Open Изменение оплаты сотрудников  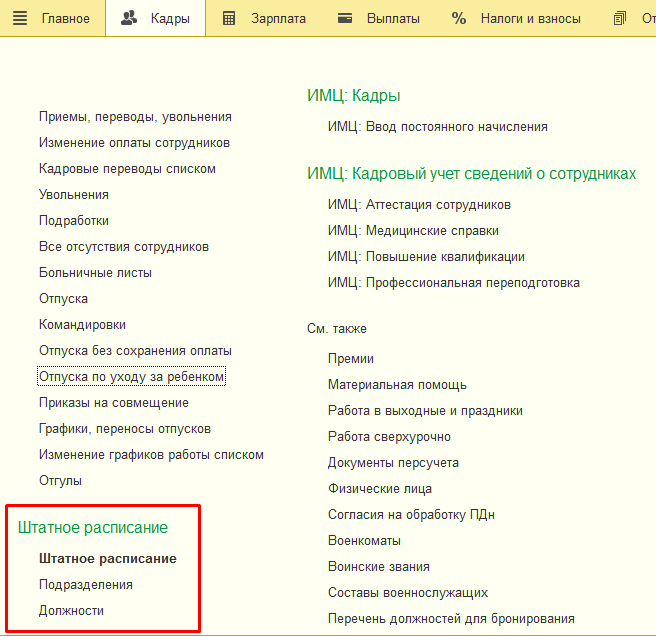(x=134, y=143)
